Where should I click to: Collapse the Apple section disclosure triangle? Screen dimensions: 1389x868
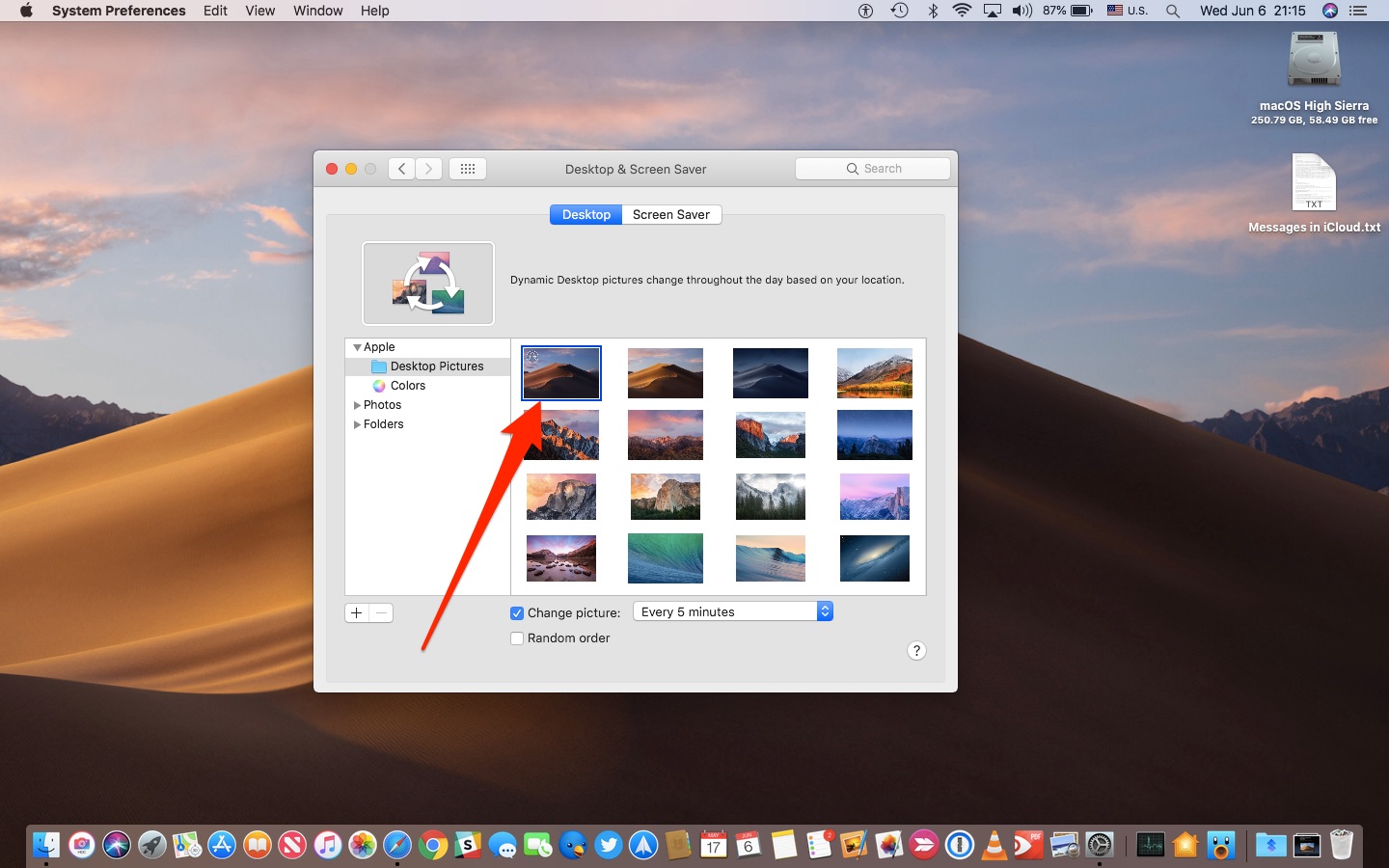click(x=357, y=347)
